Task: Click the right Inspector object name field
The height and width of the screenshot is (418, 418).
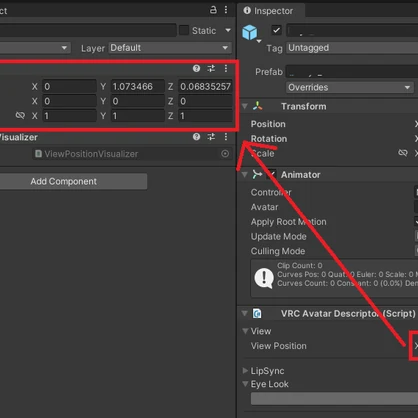Action: coord(352,30)
